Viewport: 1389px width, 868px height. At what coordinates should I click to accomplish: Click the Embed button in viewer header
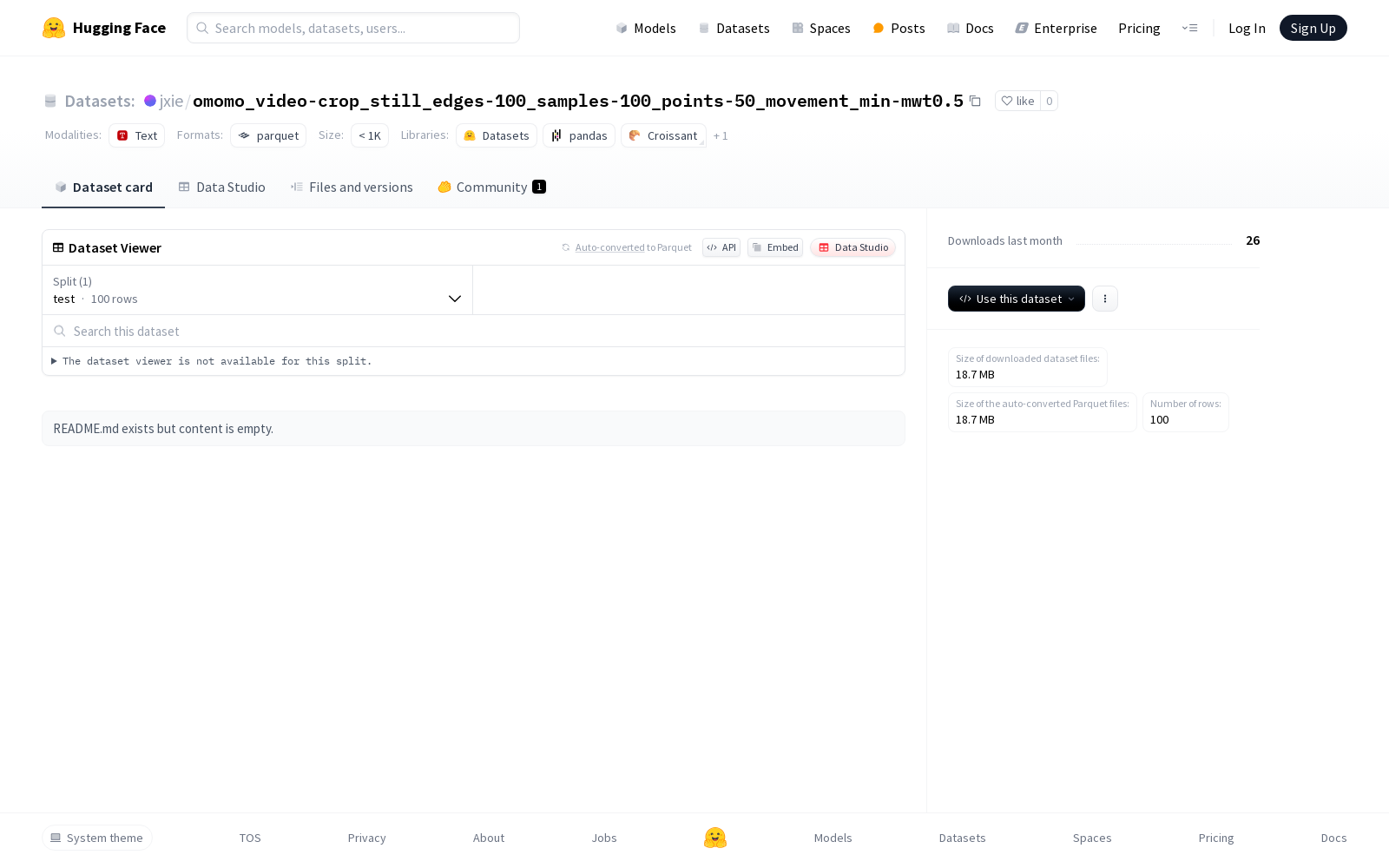[x=775, y=247]
